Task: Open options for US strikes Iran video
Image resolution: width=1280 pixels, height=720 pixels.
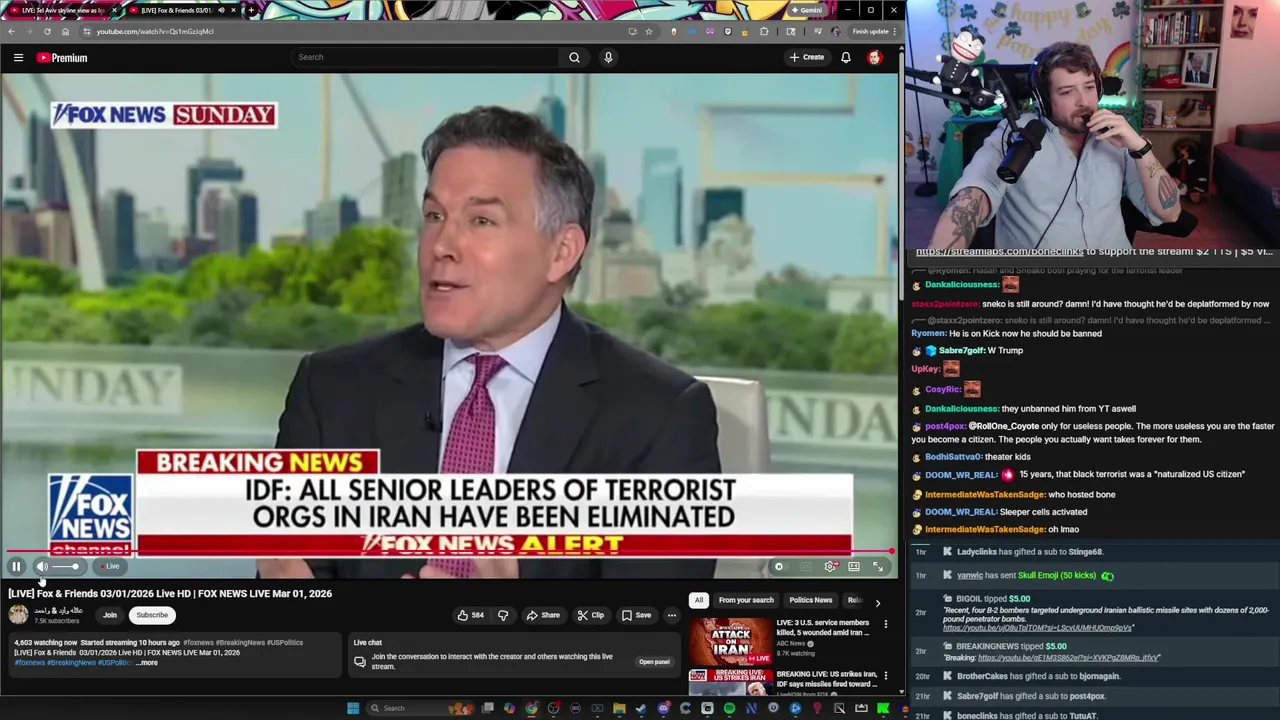Action: click(885, 676)
